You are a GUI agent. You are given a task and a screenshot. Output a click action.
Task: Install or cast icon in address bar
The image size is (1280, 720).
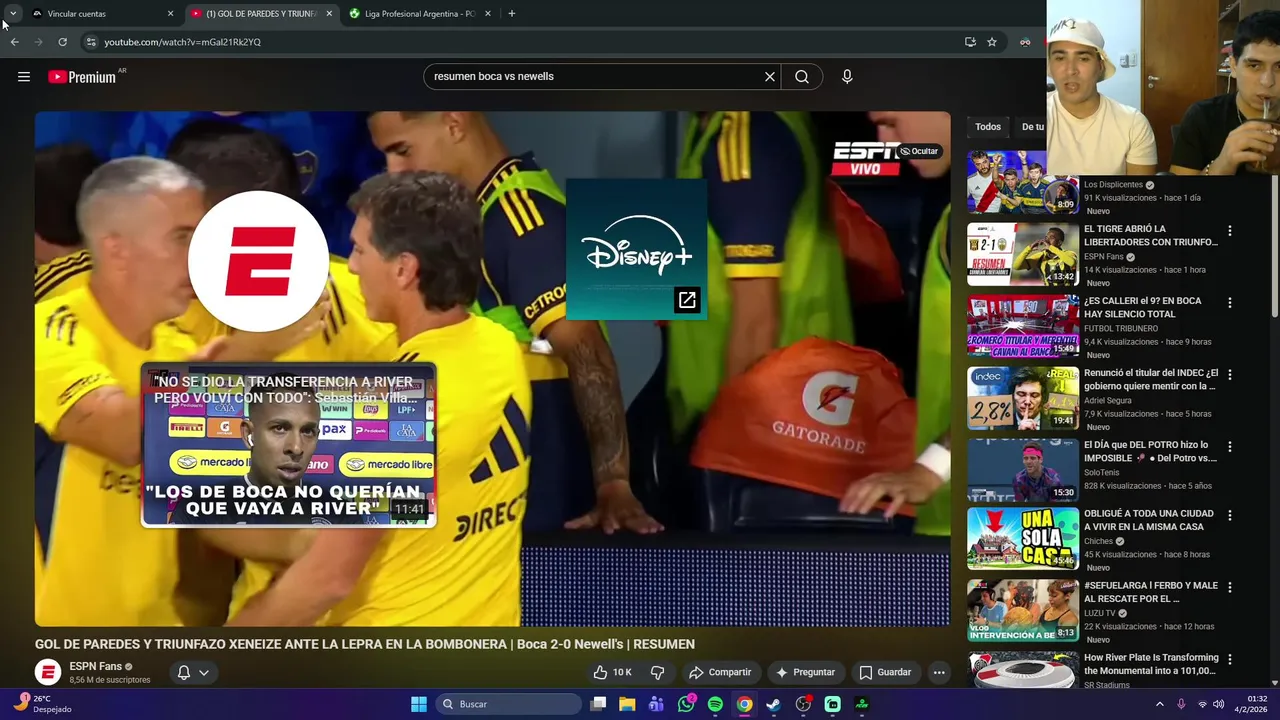pyautogui.click(x=970, y=42)
